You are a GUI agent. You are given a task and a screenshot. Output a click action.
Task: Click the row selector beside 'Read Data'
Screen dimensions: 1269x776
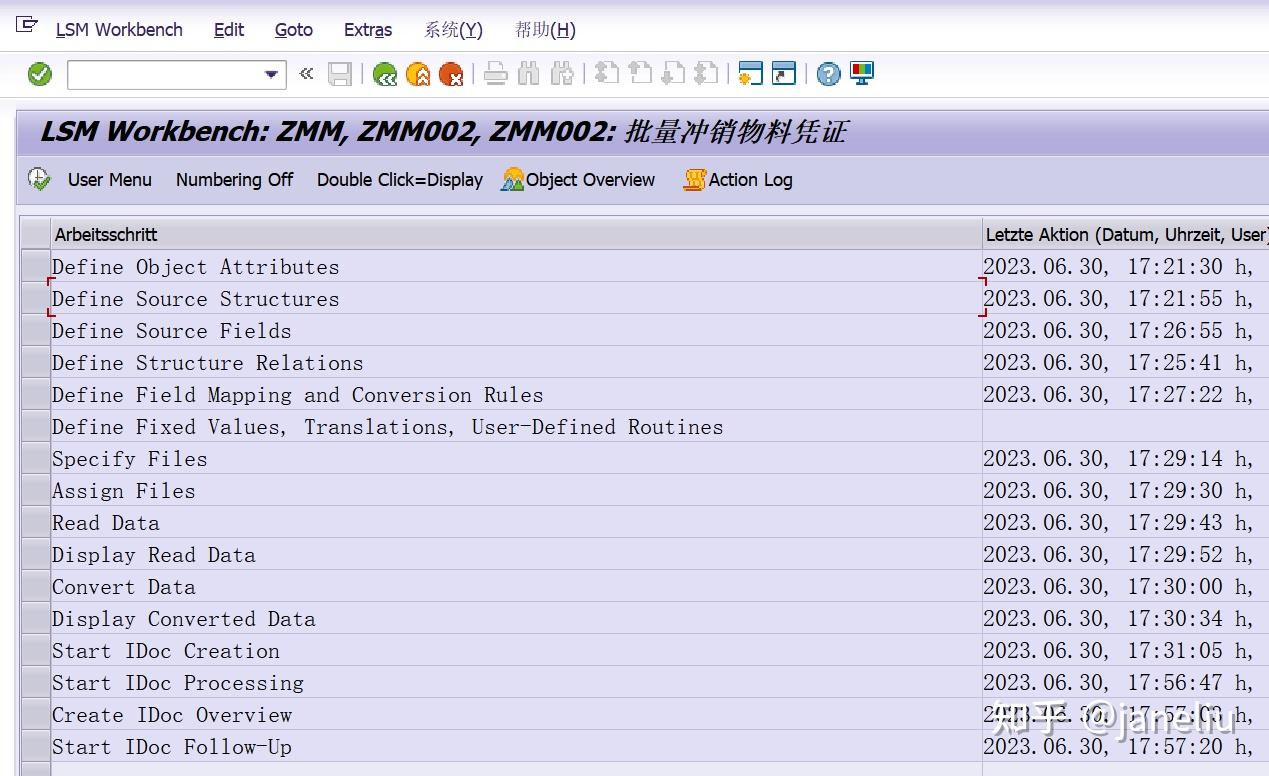click(x=36, y=522)
